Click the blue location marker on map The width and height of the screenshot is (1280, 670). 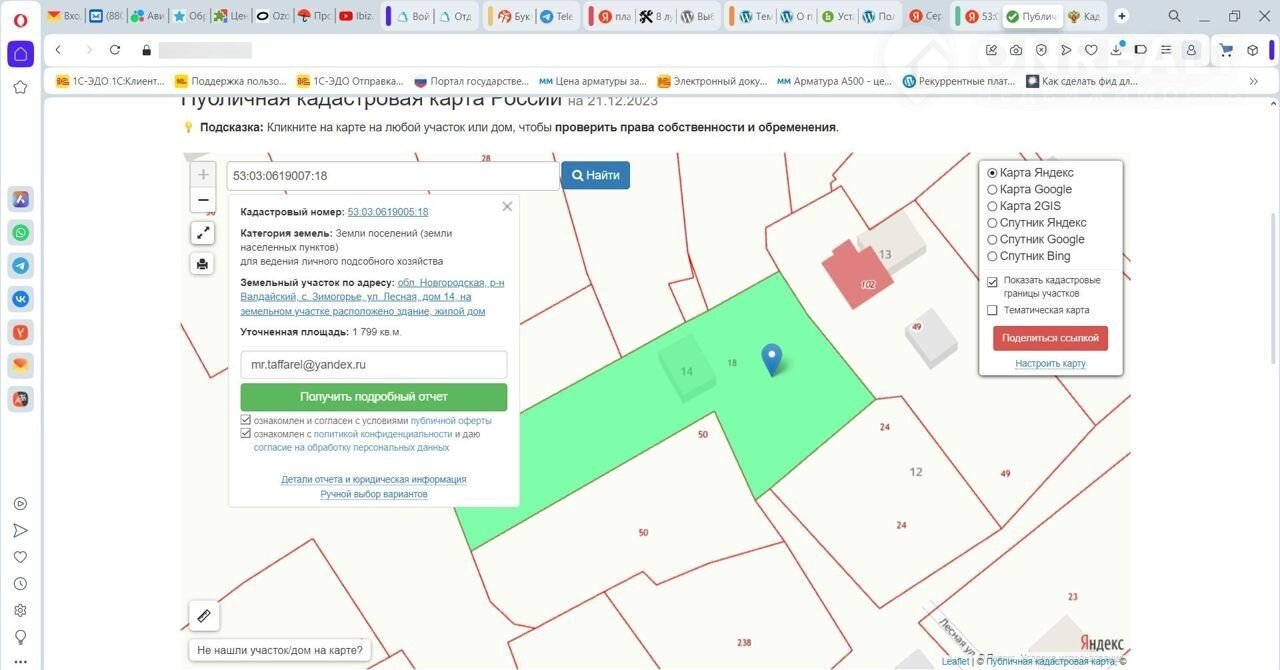pyautogui.click(x=771, y=358)
